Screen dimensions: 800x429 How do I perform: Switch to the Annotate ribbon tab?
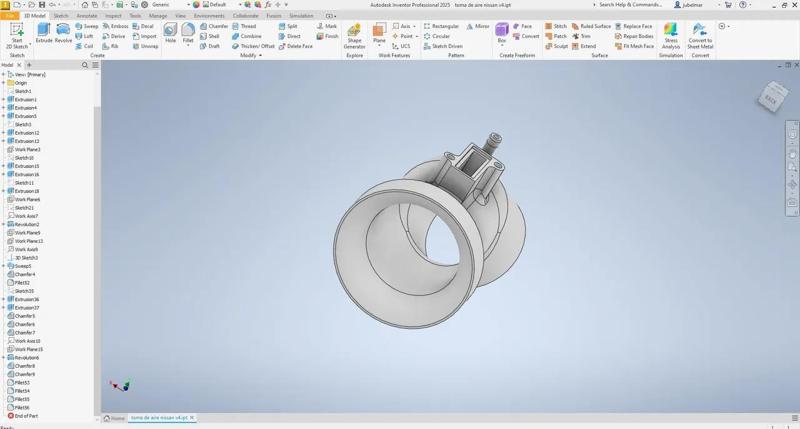point(87,16)
